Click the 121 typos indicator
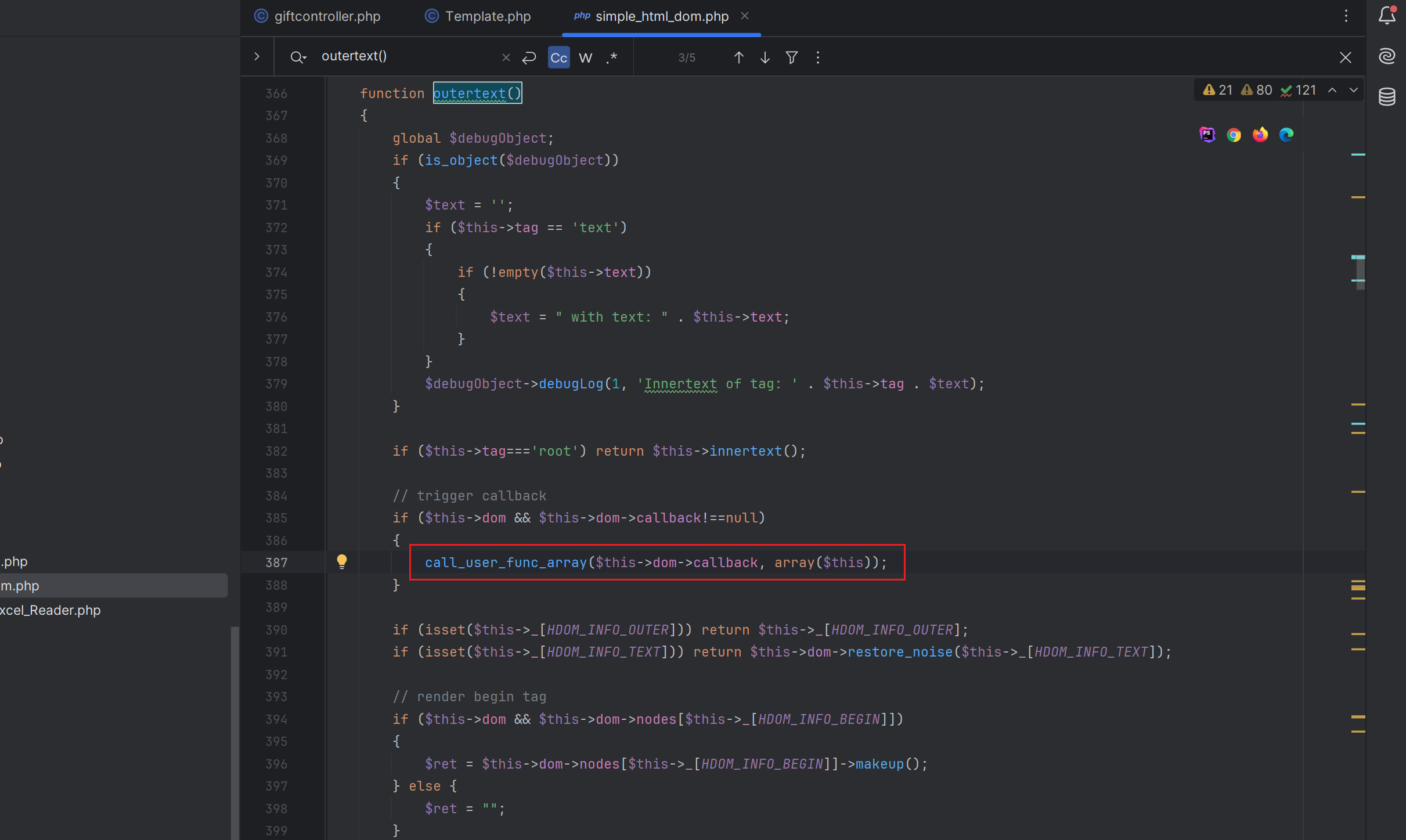Image resolution: width=1406 pixels, height=840 pixels. coord(1298,90)
